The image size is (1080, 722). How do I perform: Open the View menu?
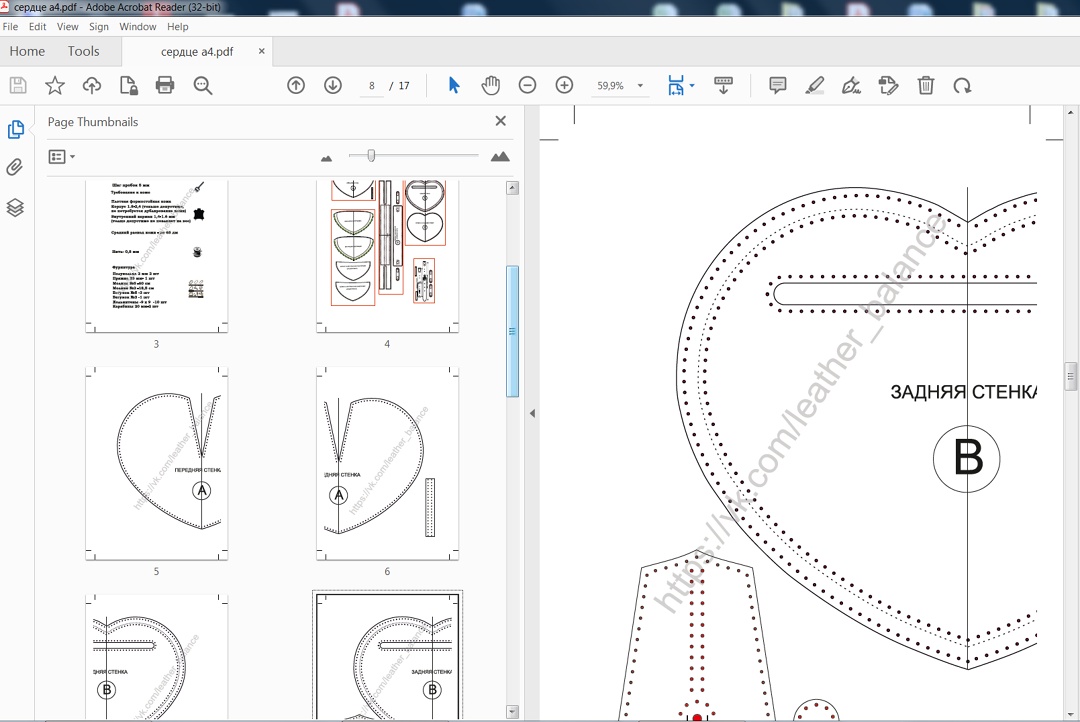(x=67, y=27)
